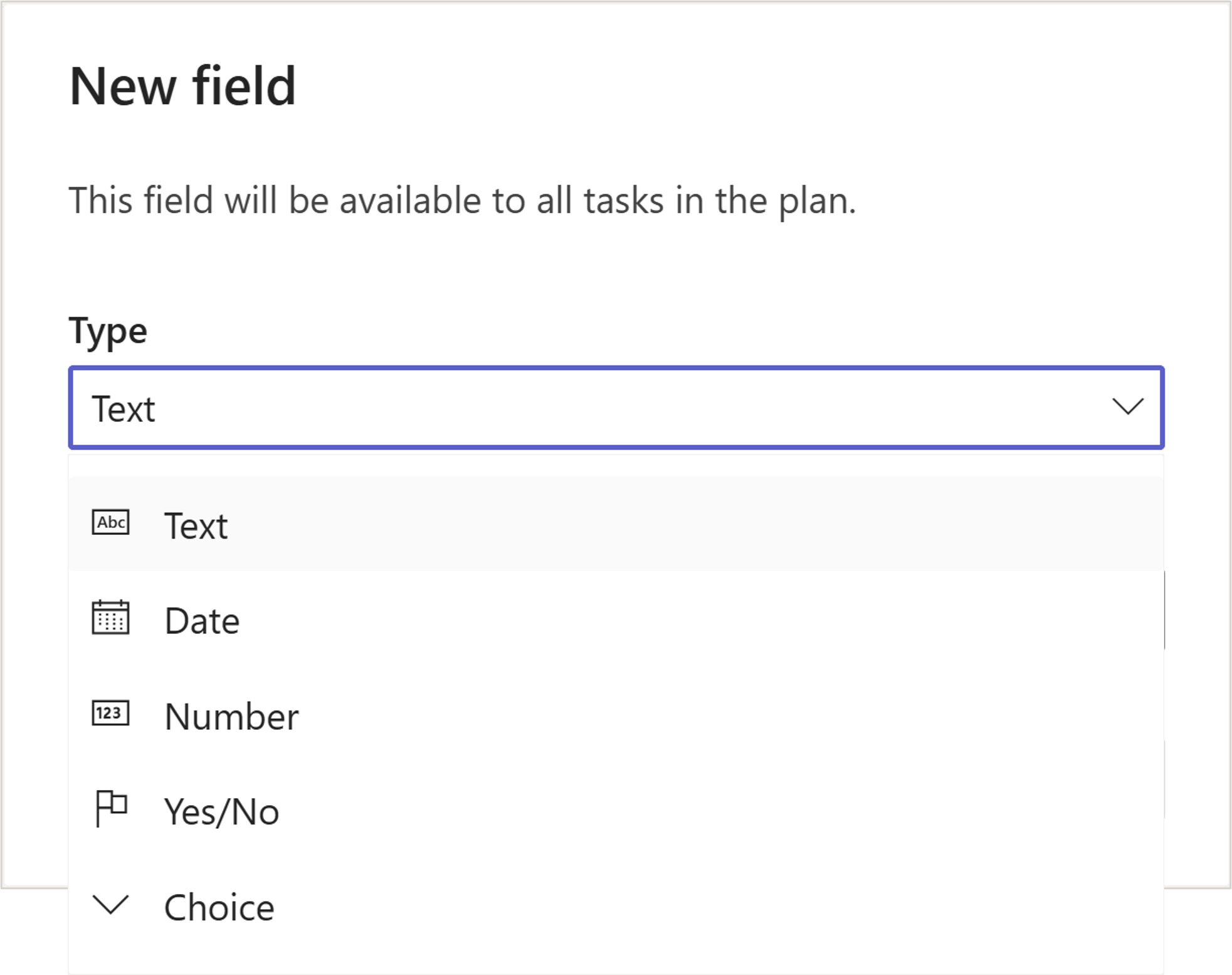Select Date from the dropdown list
1232x975 pixels.
click(x=201, y=621)
